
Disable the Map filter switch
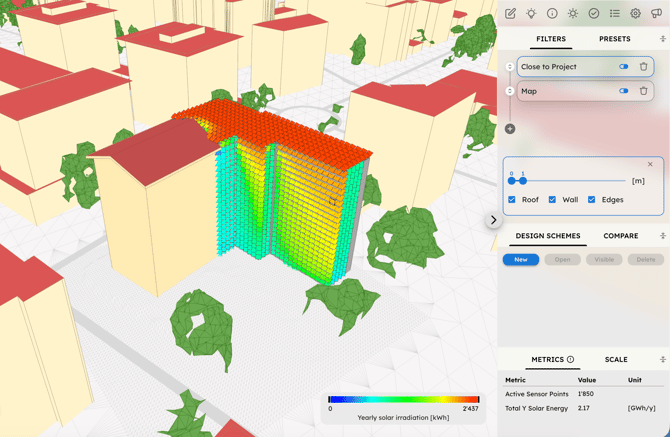(x=623, y=91)
